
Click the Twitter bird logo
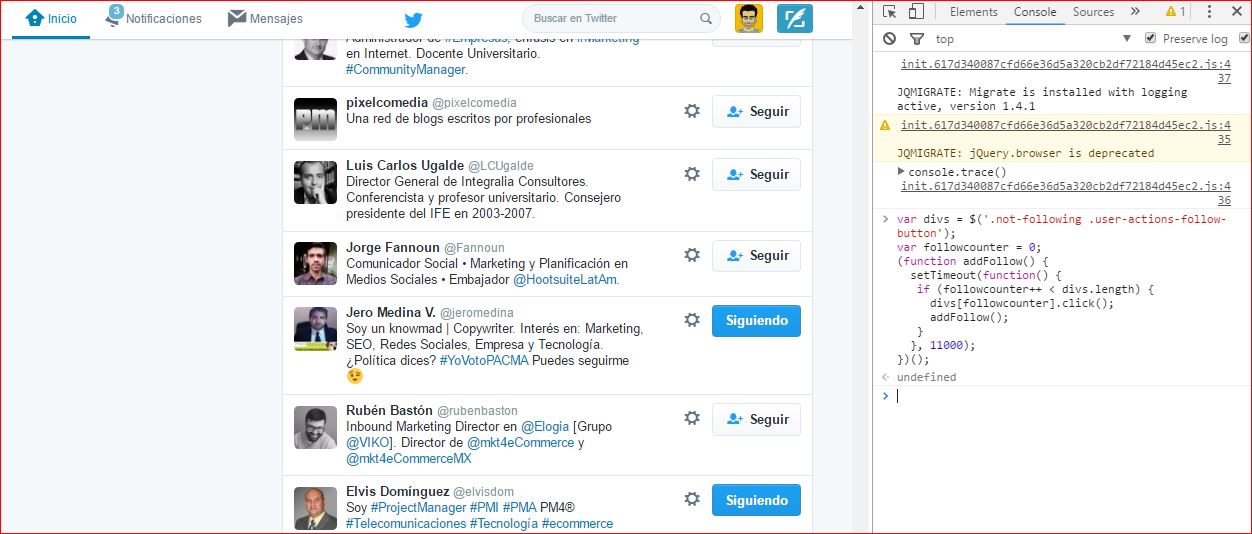point(413,19)
